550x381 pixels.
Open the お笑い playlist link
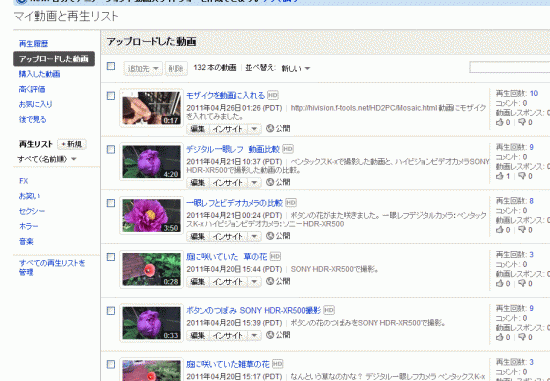[x=29, y=196]
